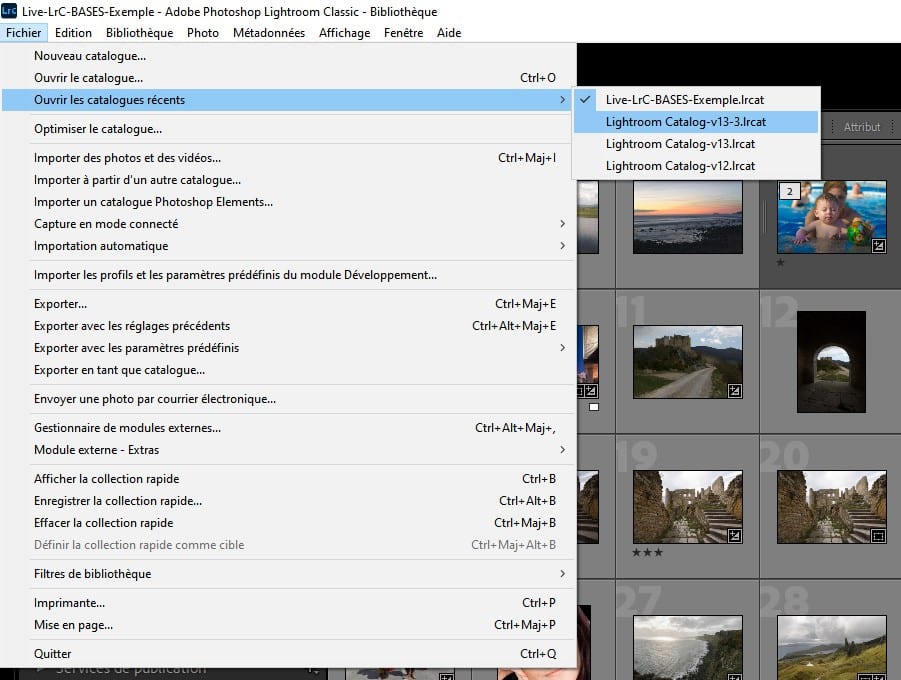Select the sunset seascape thumbnail
The width and height of the screenshot is (901, 680).
pos(687,217)
